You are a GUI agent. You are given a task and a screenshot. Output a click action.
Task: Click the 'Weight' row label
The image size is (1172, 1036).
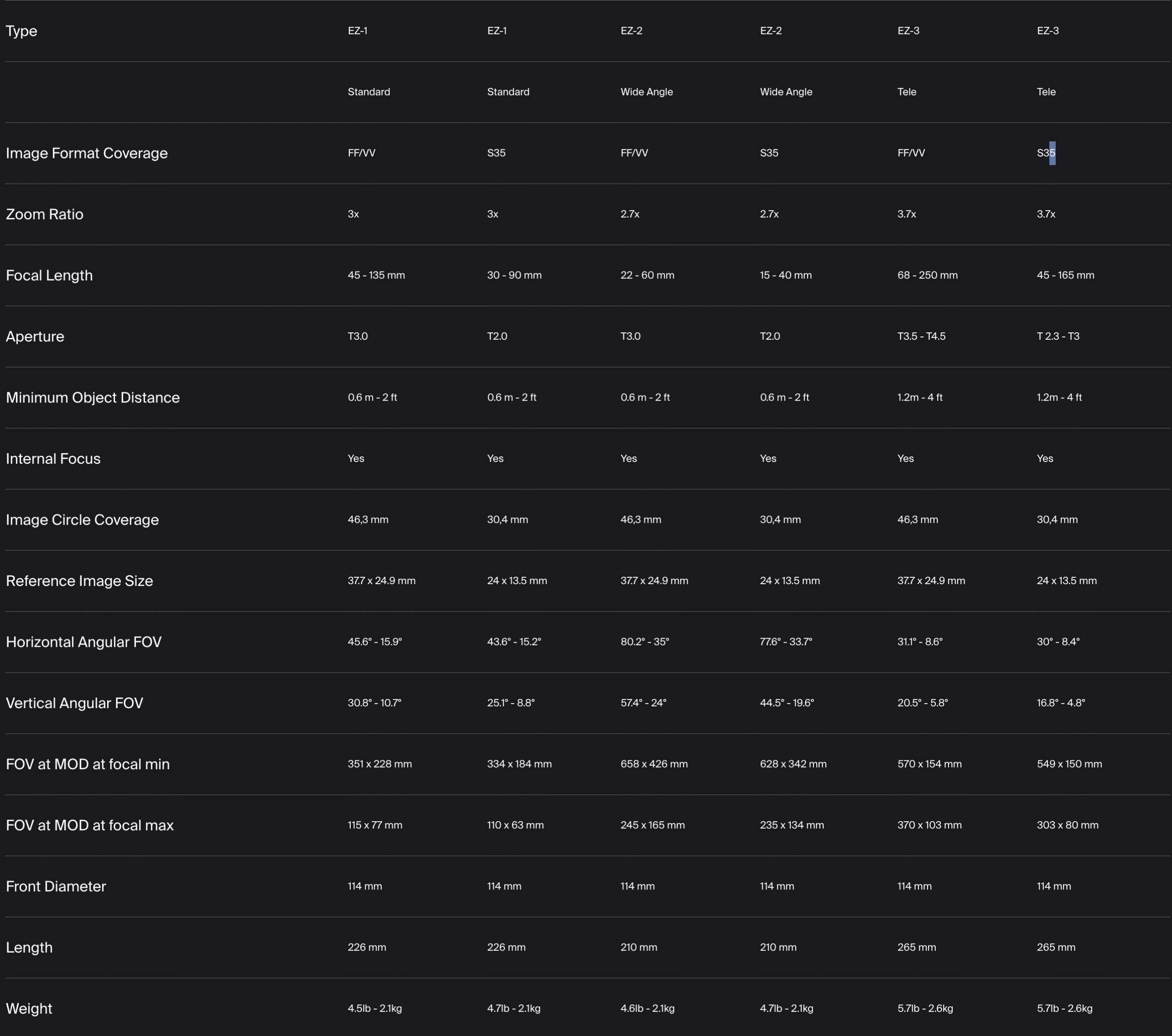[29, 1009]
